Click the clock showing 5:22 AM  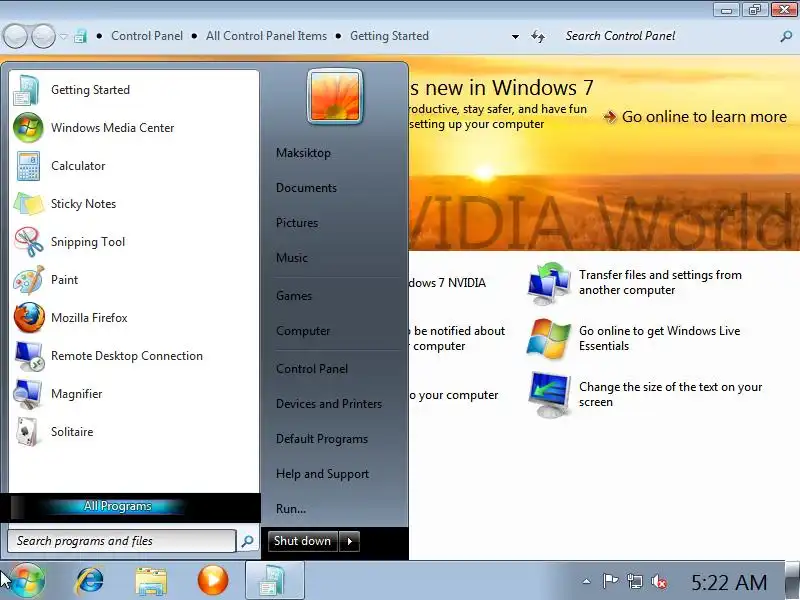(x=730, y=582)
